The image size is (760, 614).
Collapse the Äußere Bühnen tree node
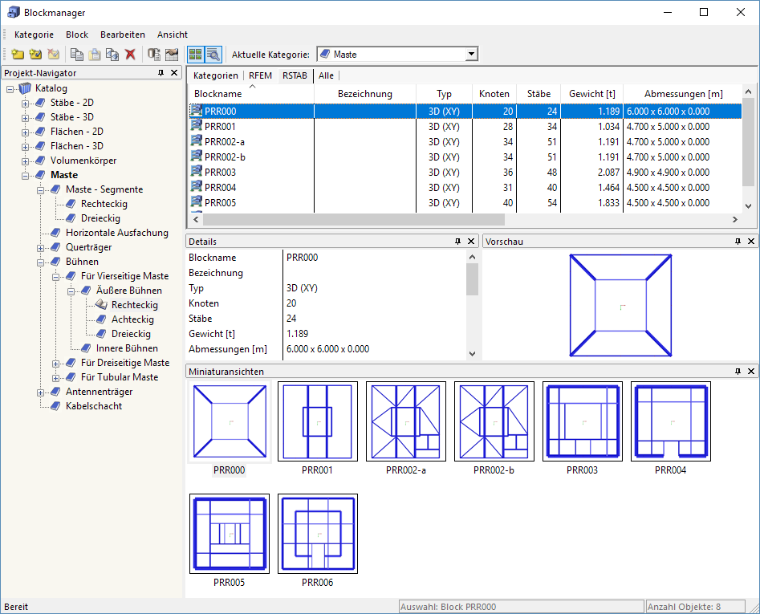coord(71,291)
